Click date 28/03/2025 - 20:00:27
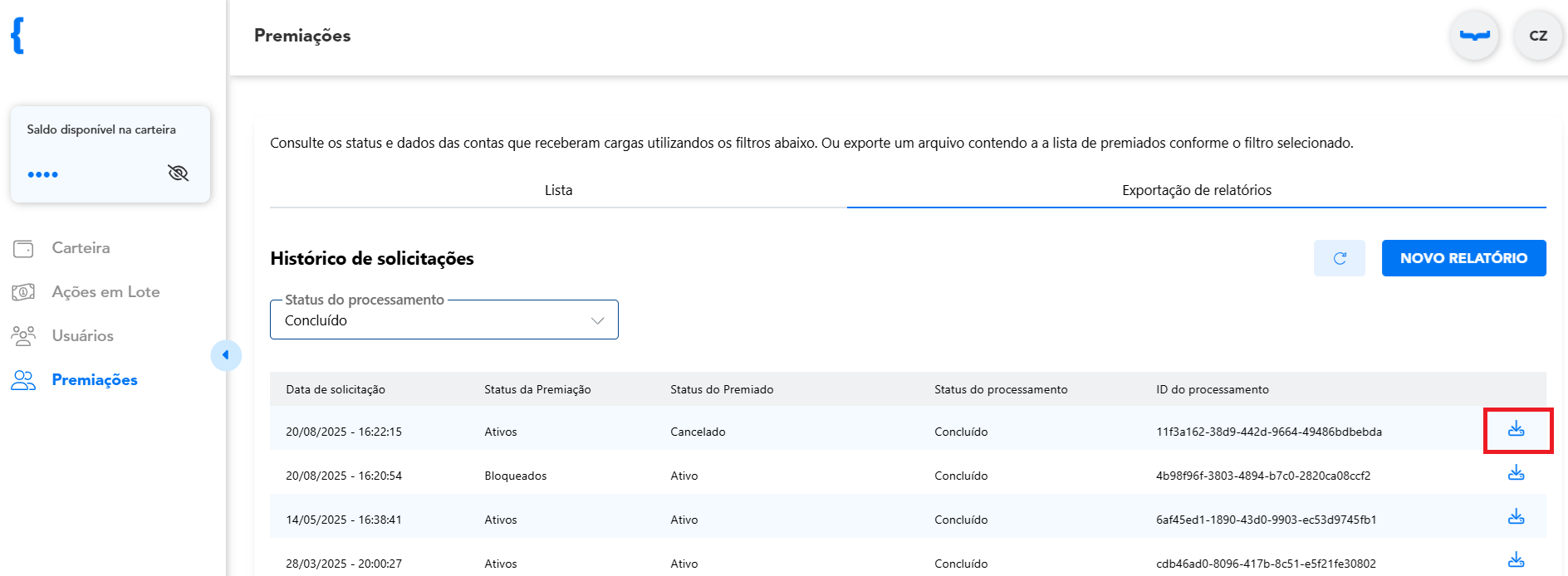The image size is (1568, 576). coord(344,564)
